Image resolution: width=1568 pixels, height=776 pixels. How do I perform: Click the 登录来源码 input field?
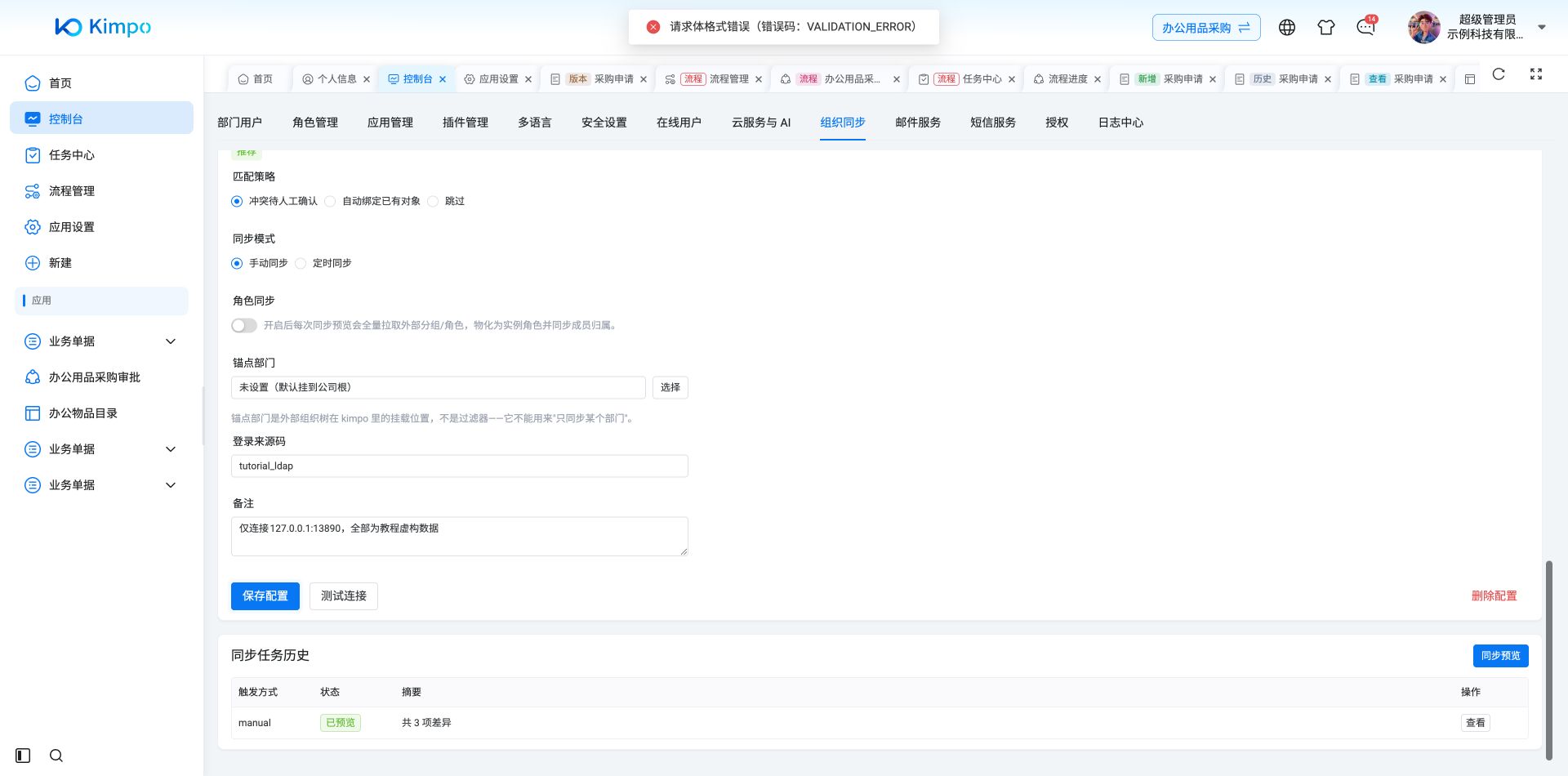[460, 466]
